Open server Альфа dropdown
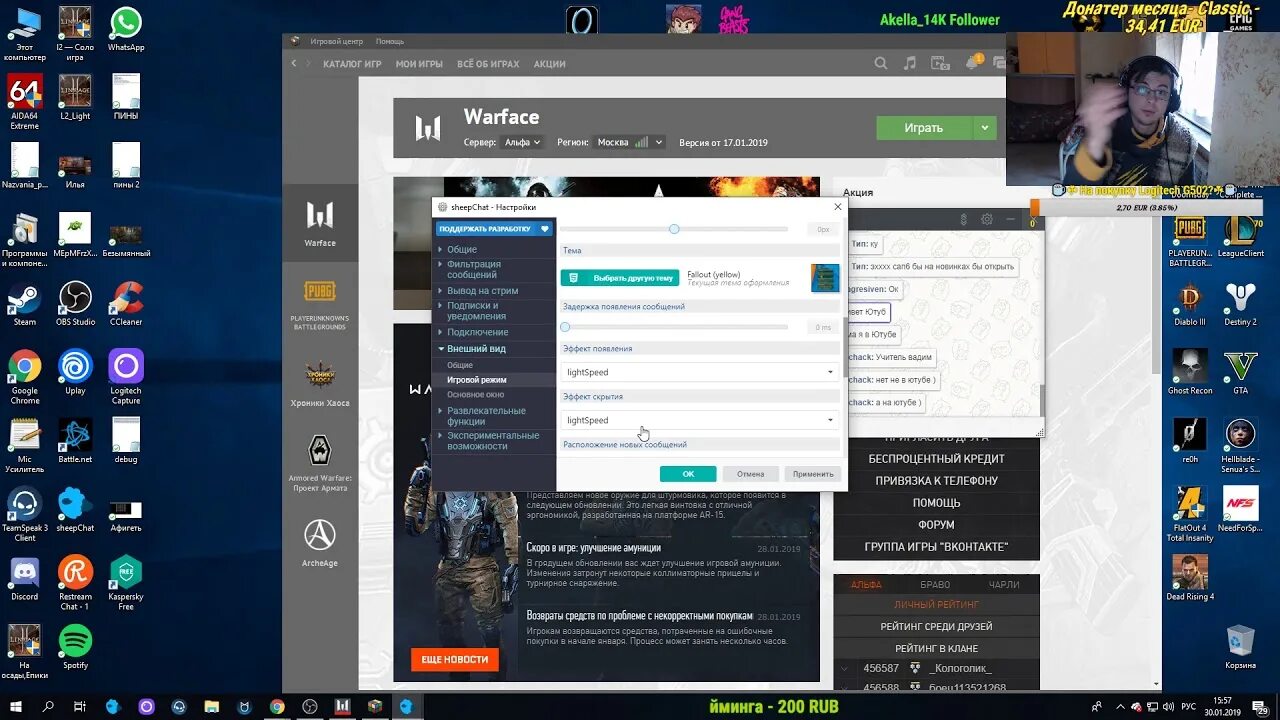The height and width of the screenshot is (720, 1280). (x=522, y=142)
